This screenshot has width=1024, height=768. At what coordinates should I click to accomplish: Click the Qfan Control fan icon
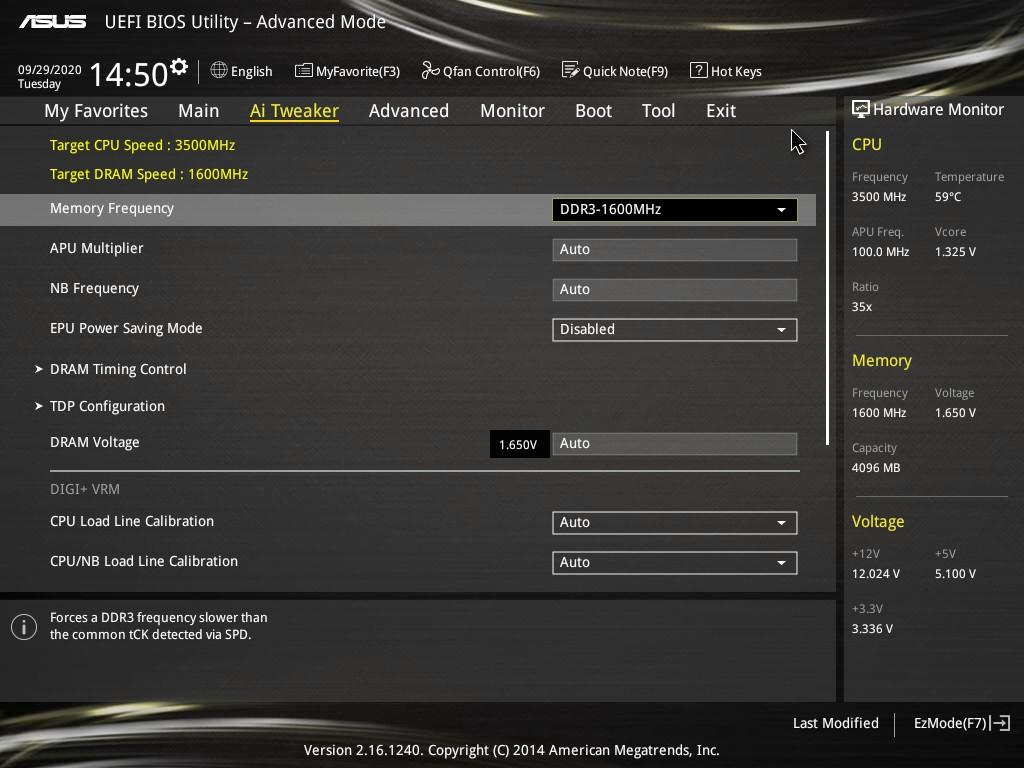(430, 70)
